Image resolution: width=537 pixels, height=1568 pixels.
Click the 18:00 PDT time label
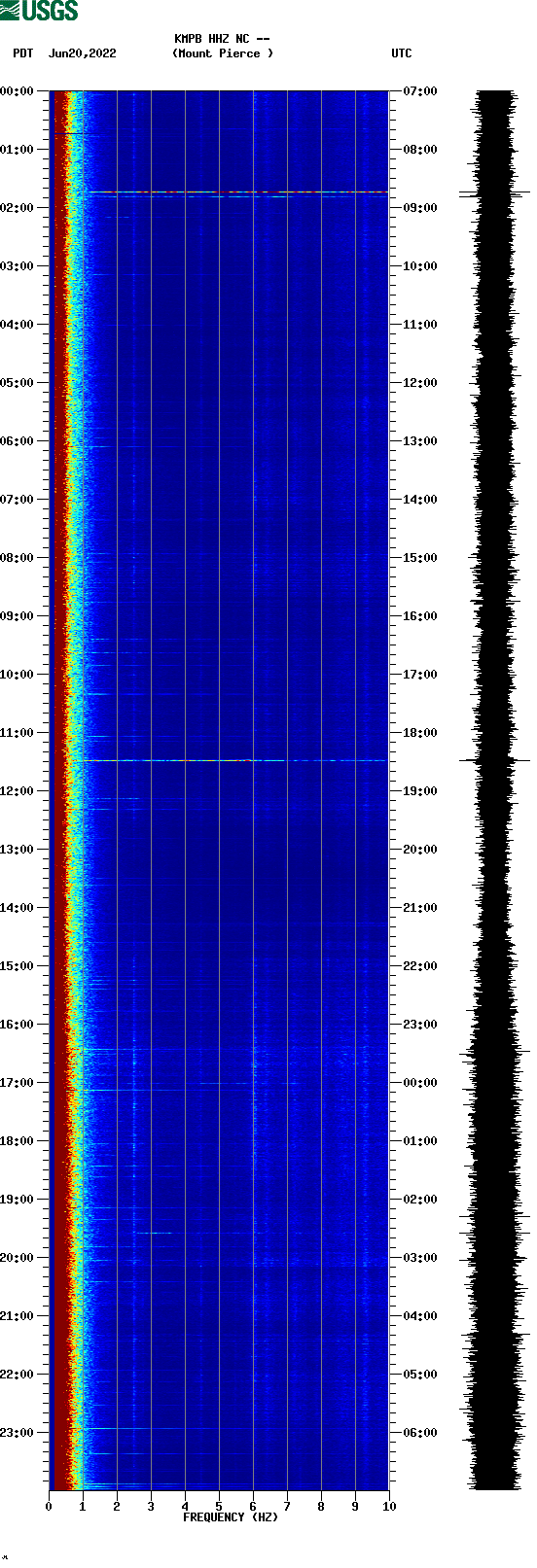click(x=18, y=1141)
